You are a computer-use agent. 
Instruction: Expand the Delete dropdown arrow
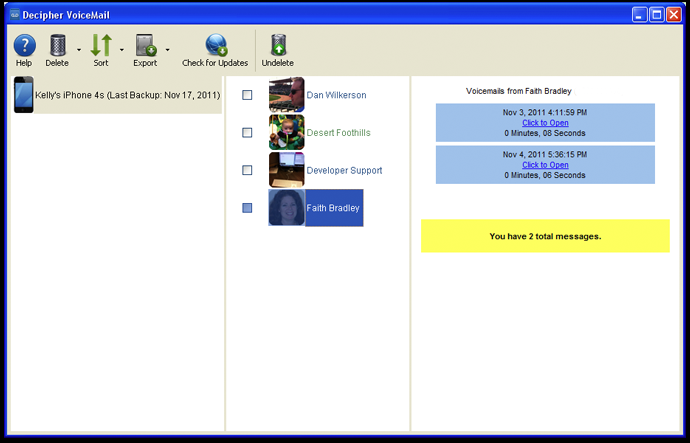(79, 50)
